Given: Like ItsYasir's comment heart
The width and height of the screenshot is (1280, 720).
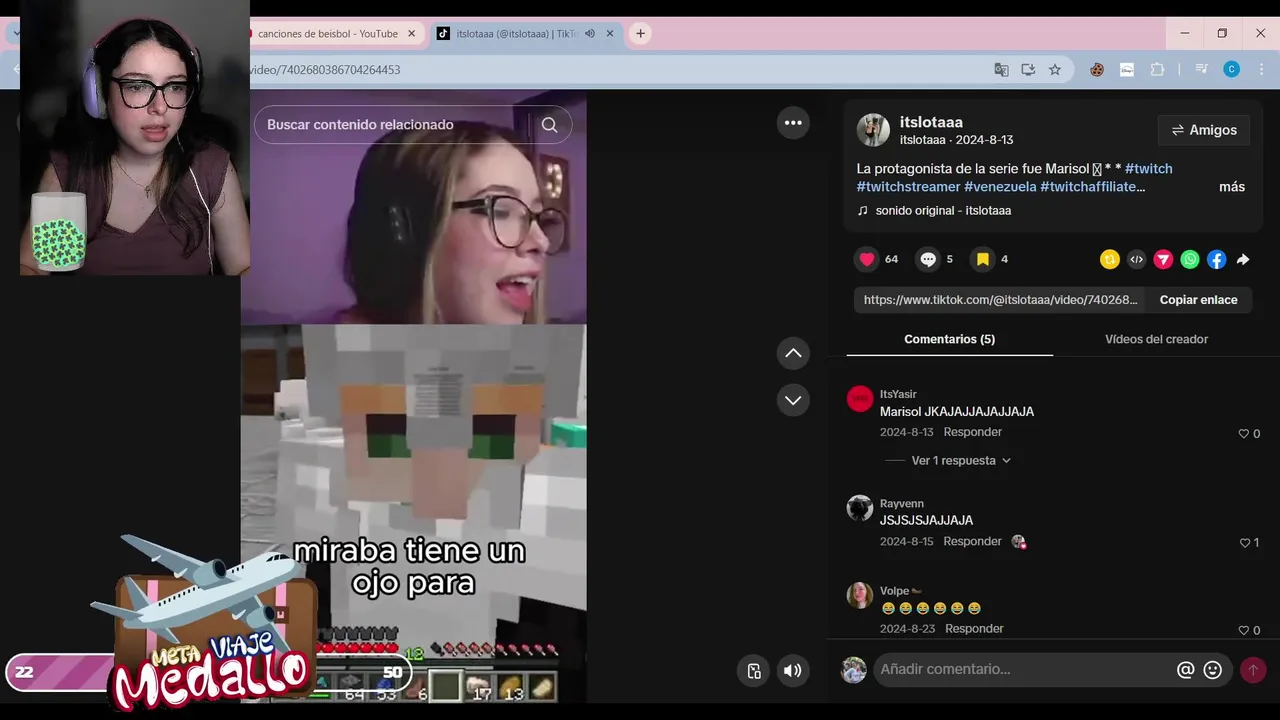Looking at the screenshot, I should [1244, 434].
